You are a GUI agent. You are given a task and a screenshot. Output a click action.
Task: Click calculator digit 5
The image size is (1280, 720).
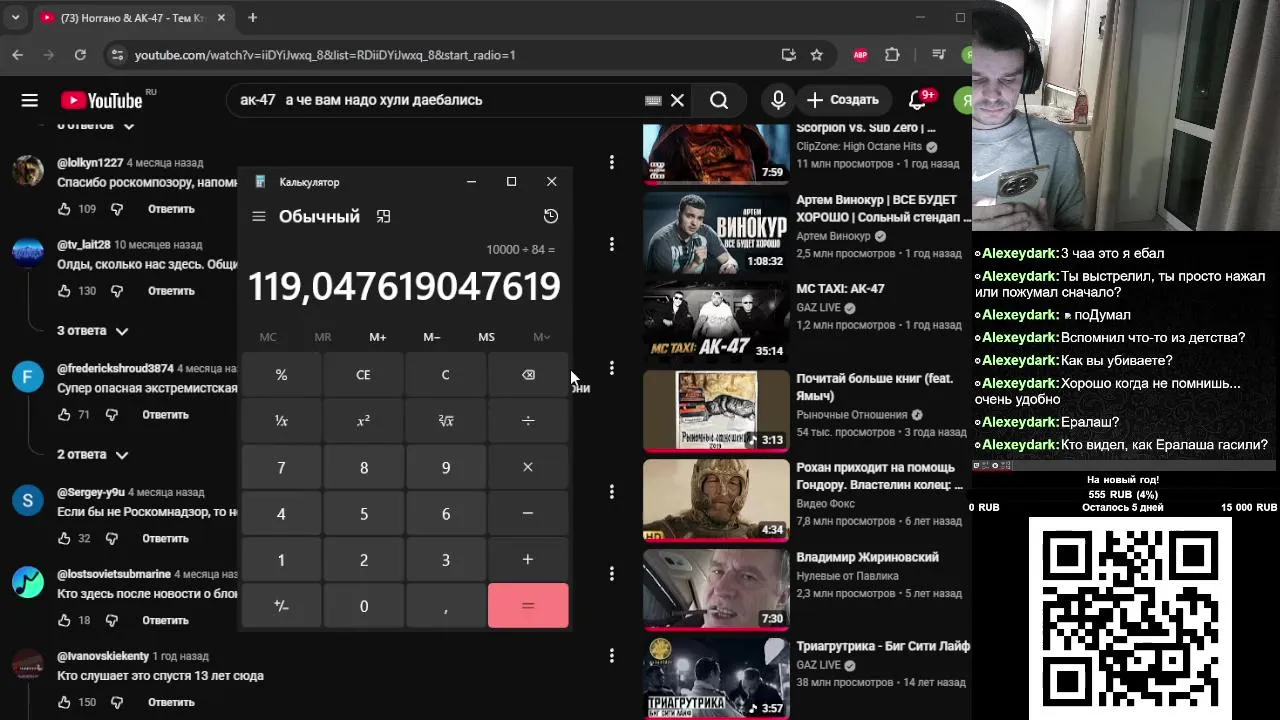pyautogui.click(x=363, y=513)
